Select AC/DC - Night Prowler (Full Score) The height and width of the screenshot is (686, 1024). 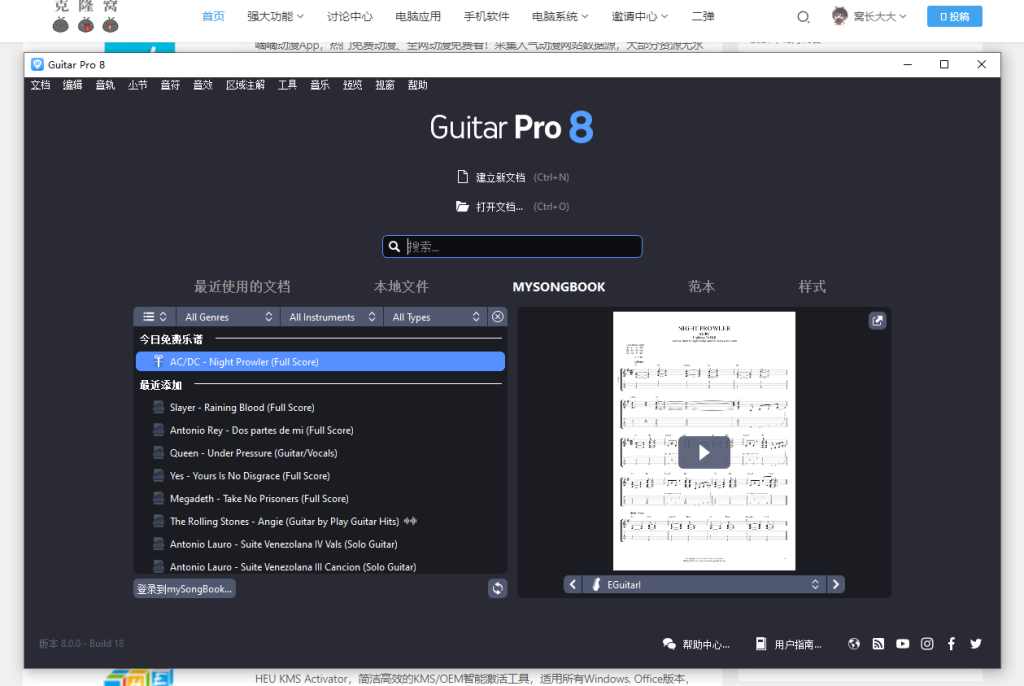[x=320, y=361]
